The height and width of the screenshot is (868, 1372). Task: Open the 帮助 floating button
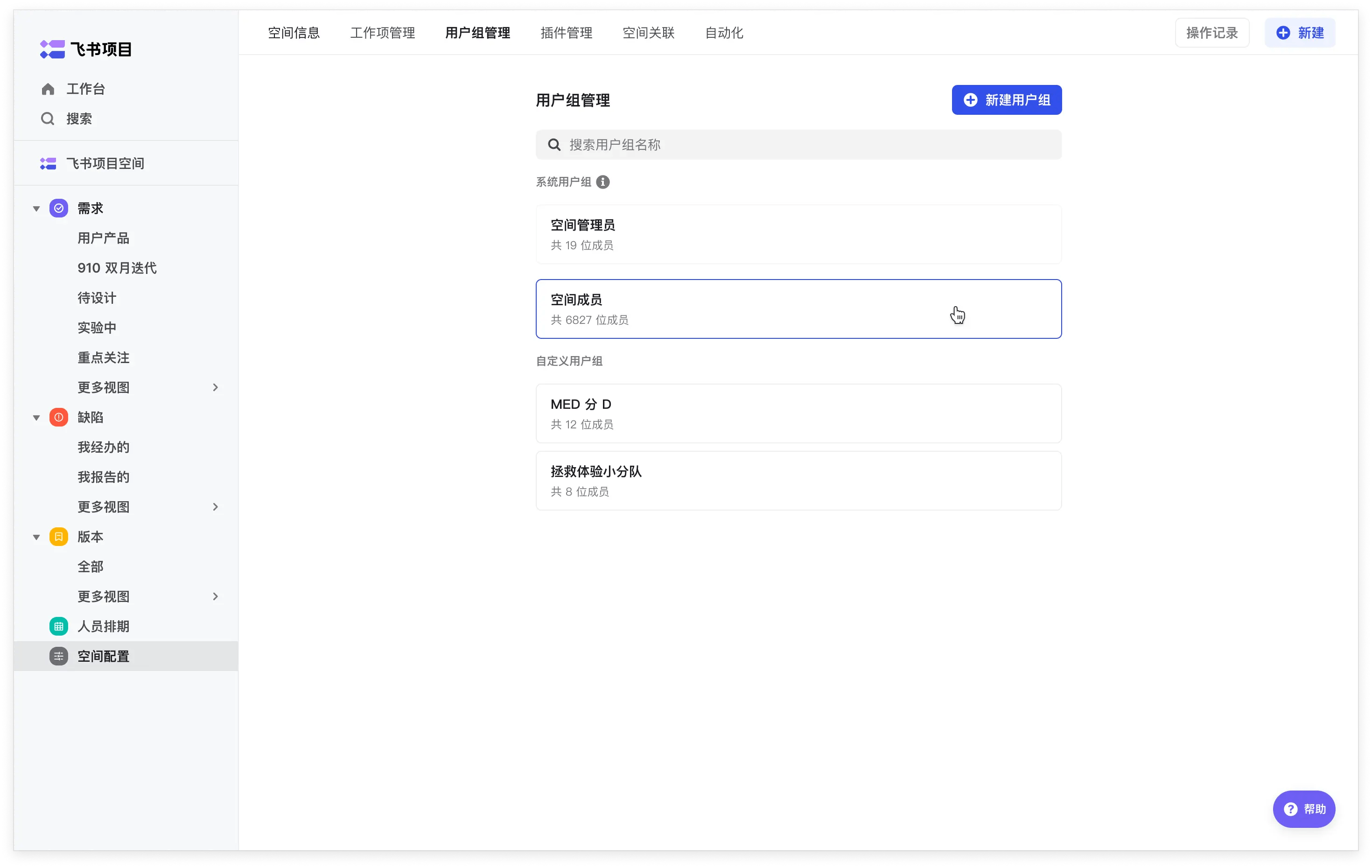pyautogui.click(x=1303, y=809)
